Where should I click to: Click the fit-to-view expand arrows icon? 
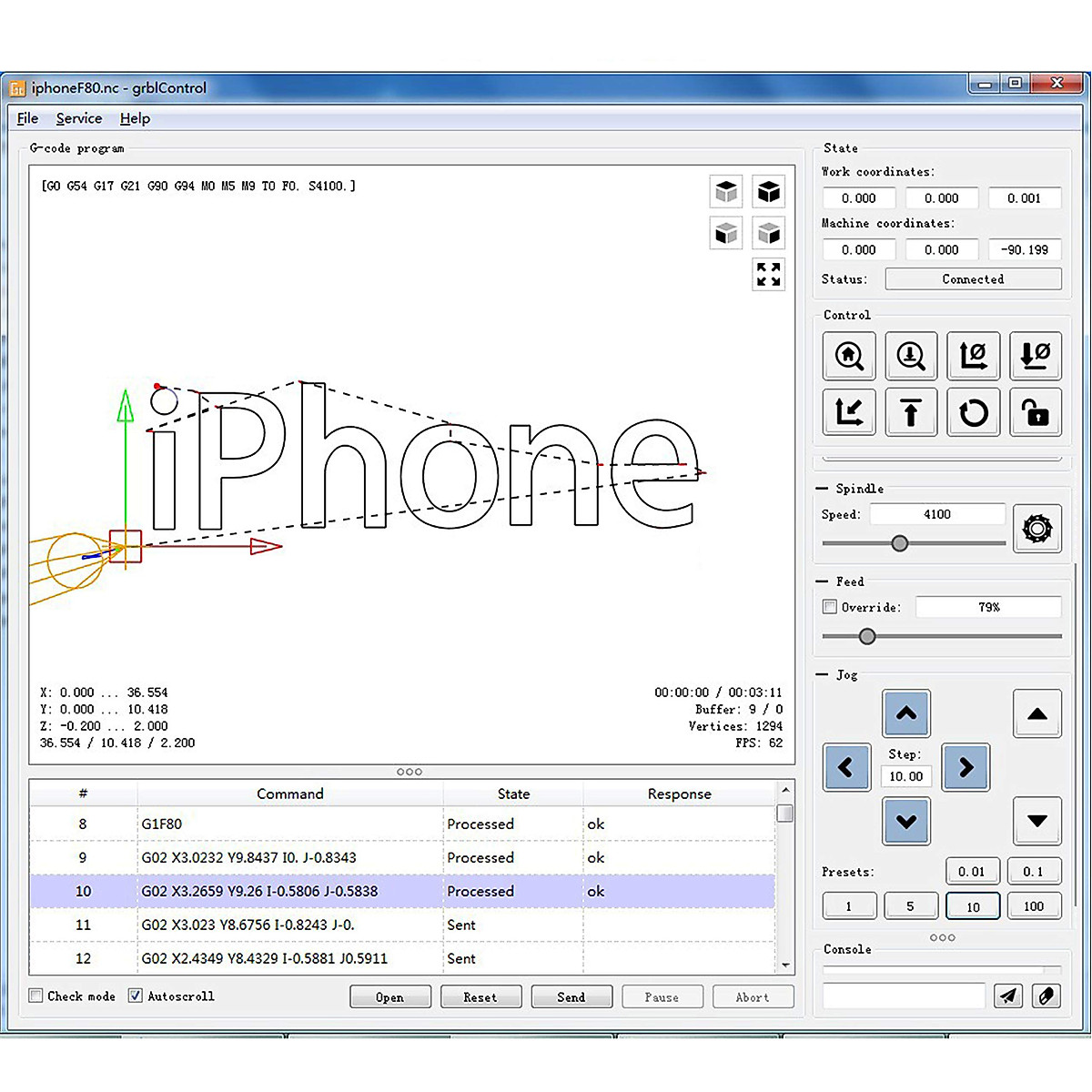point(769,274)
